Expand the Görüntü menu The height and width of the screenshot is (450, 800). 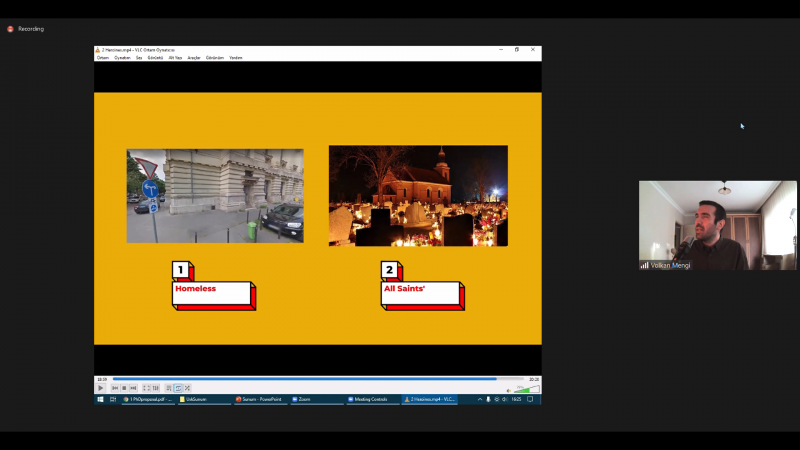(x=155, y=58)
